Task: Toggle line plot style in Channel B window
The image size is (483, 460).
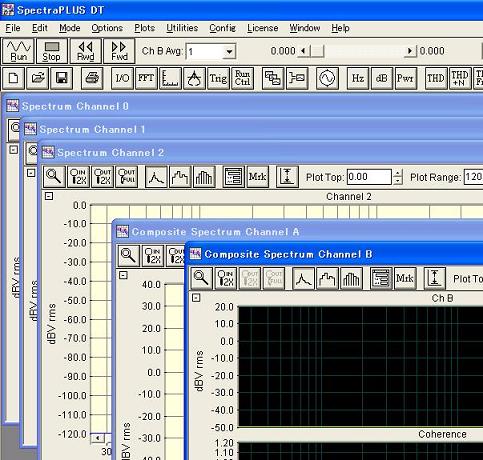Action: 304,278
